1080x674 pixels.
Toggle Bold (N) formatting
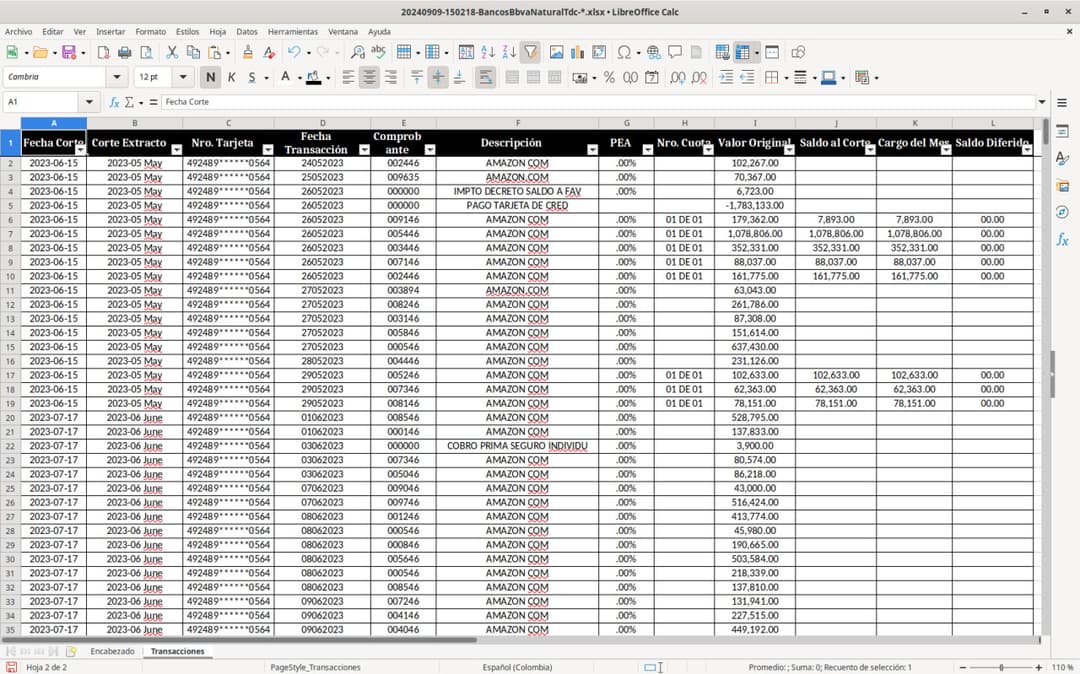[x=210, y=78]
